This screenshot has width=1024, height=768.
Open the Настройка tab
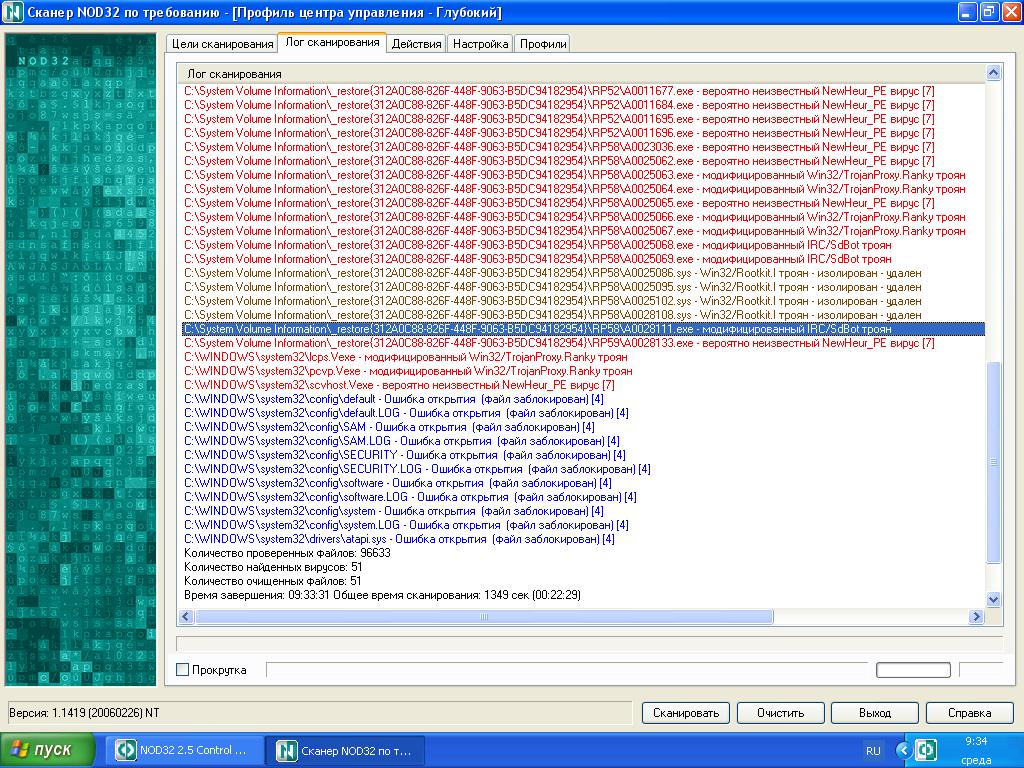(x=480, y=44)
